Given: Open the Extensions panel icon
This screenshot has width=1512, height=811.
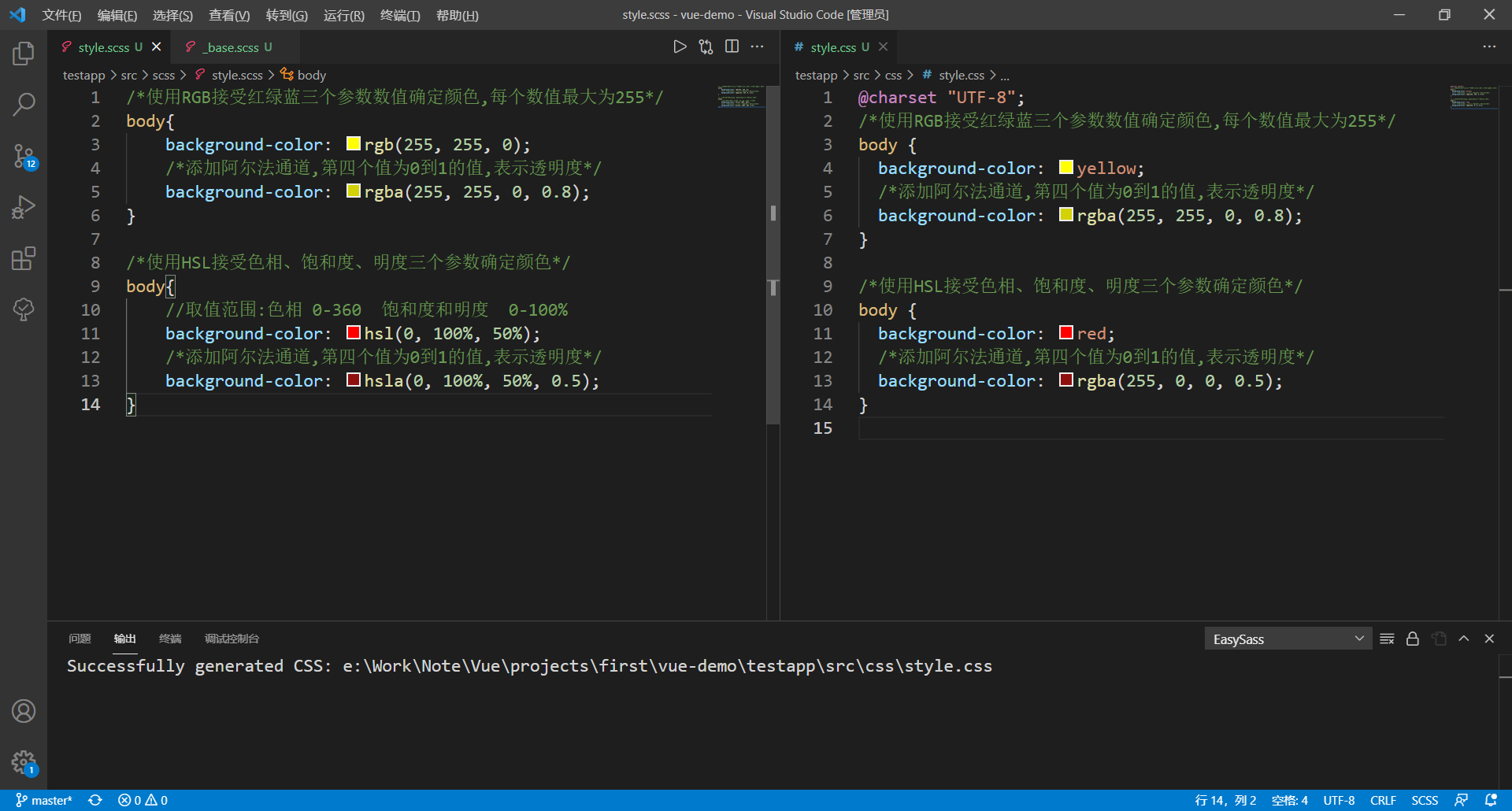Looking at the screenshot, I should tap(24, 257).
